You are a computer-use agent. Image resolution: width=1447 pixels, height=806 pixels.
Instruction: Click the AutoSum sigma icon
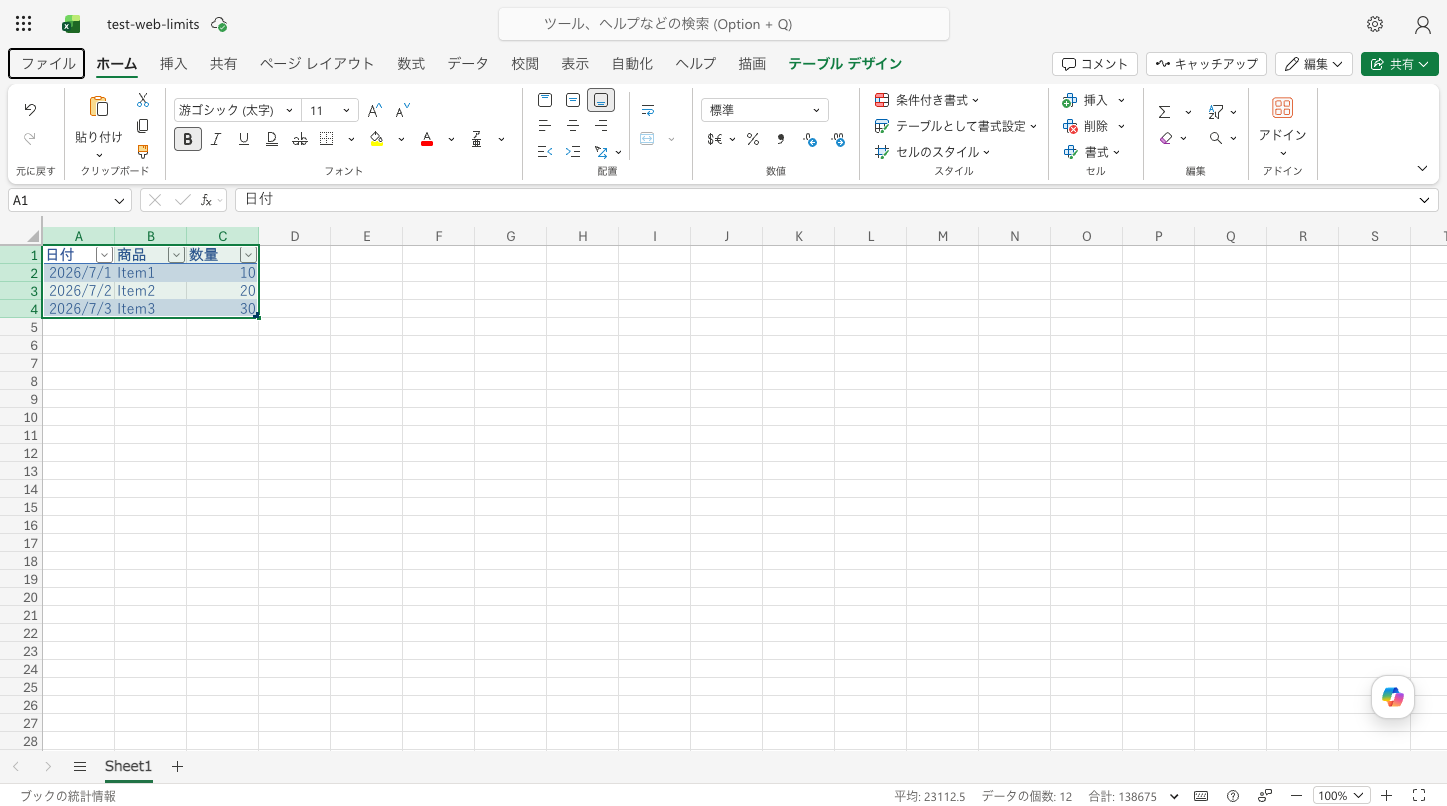1165,112
